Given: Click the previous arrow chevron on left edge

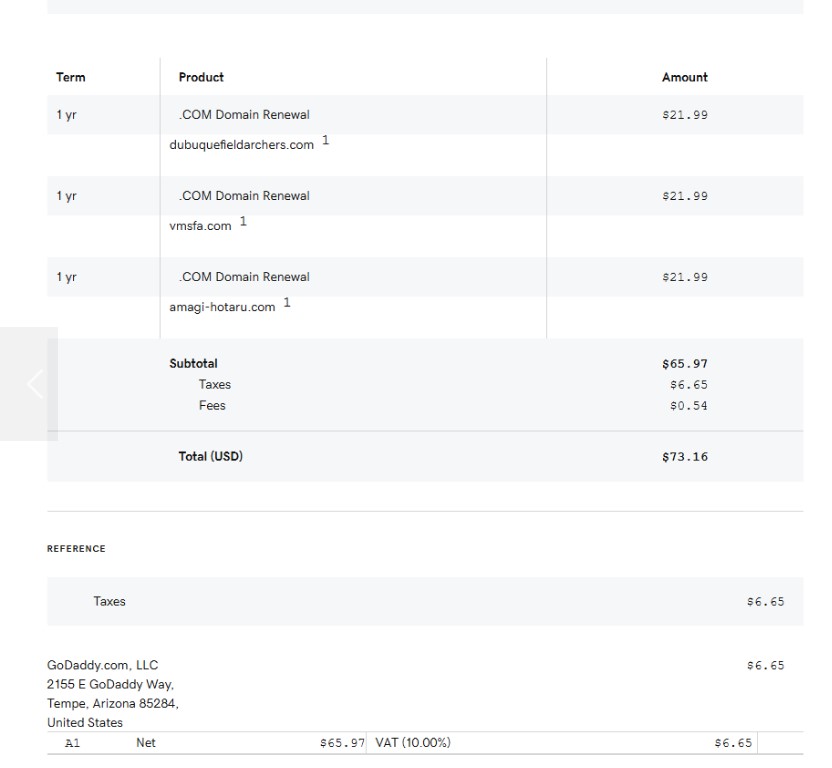Looking at the screenshot, I should (35, 383).
